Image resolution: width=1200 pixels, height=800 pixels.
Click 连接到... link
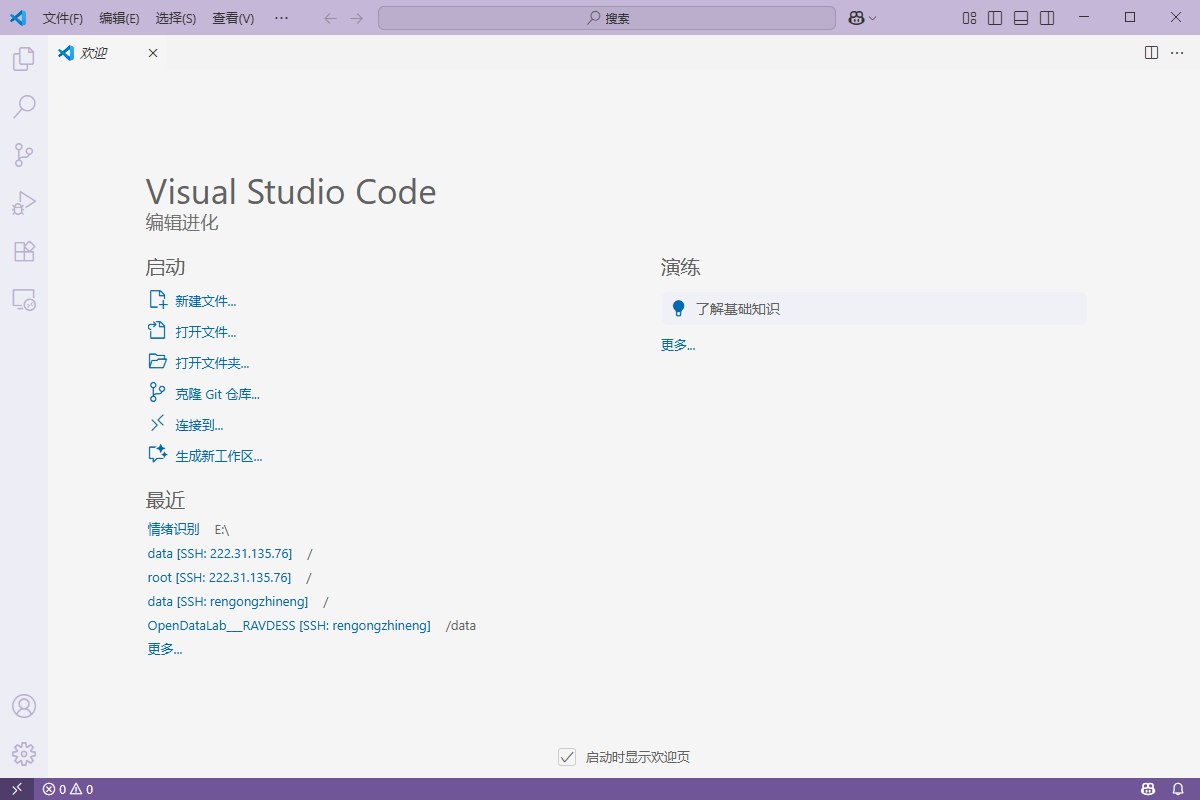(x=199, y=425)
